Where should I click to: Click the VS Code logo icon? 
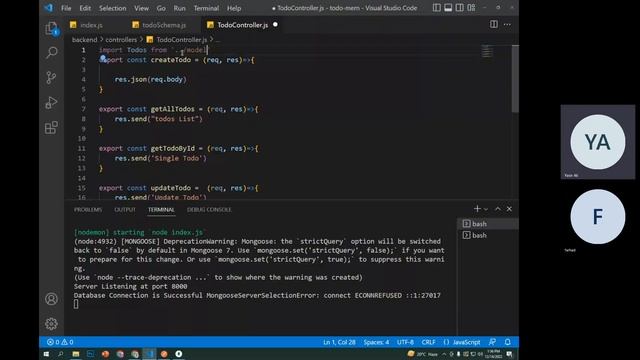(x=49, y=8)
